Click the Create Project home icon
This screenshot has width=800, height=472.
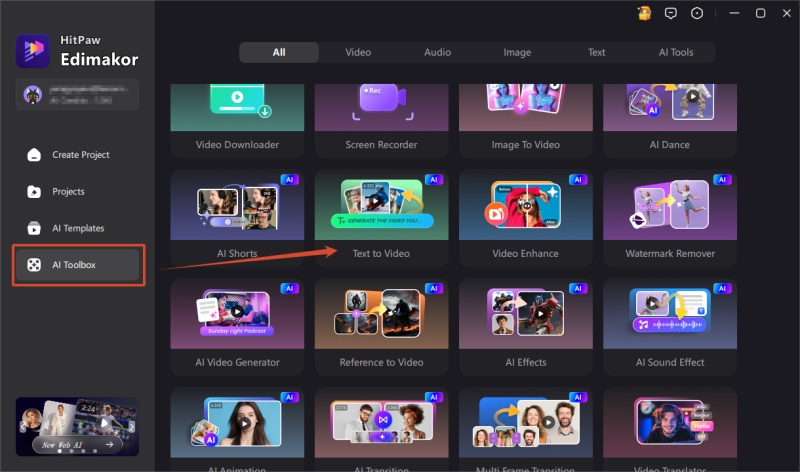34,155
